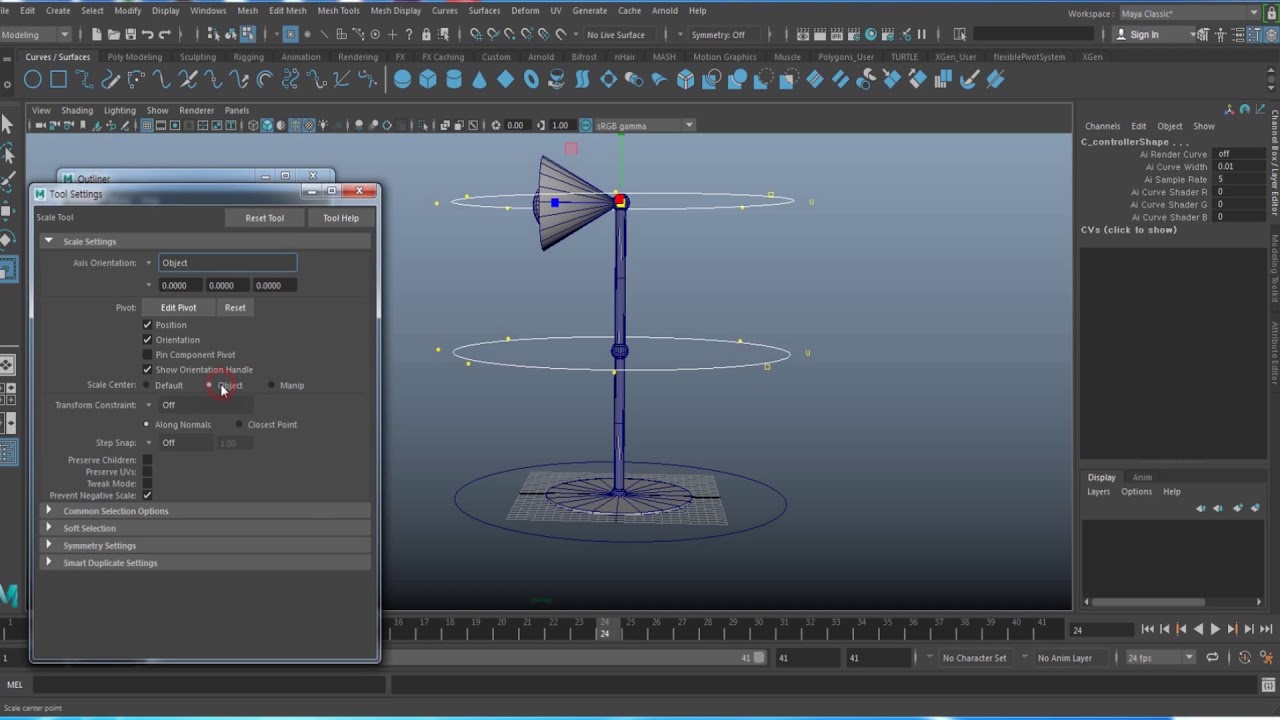Click the Reset Tool button

[x=264, y=218]
